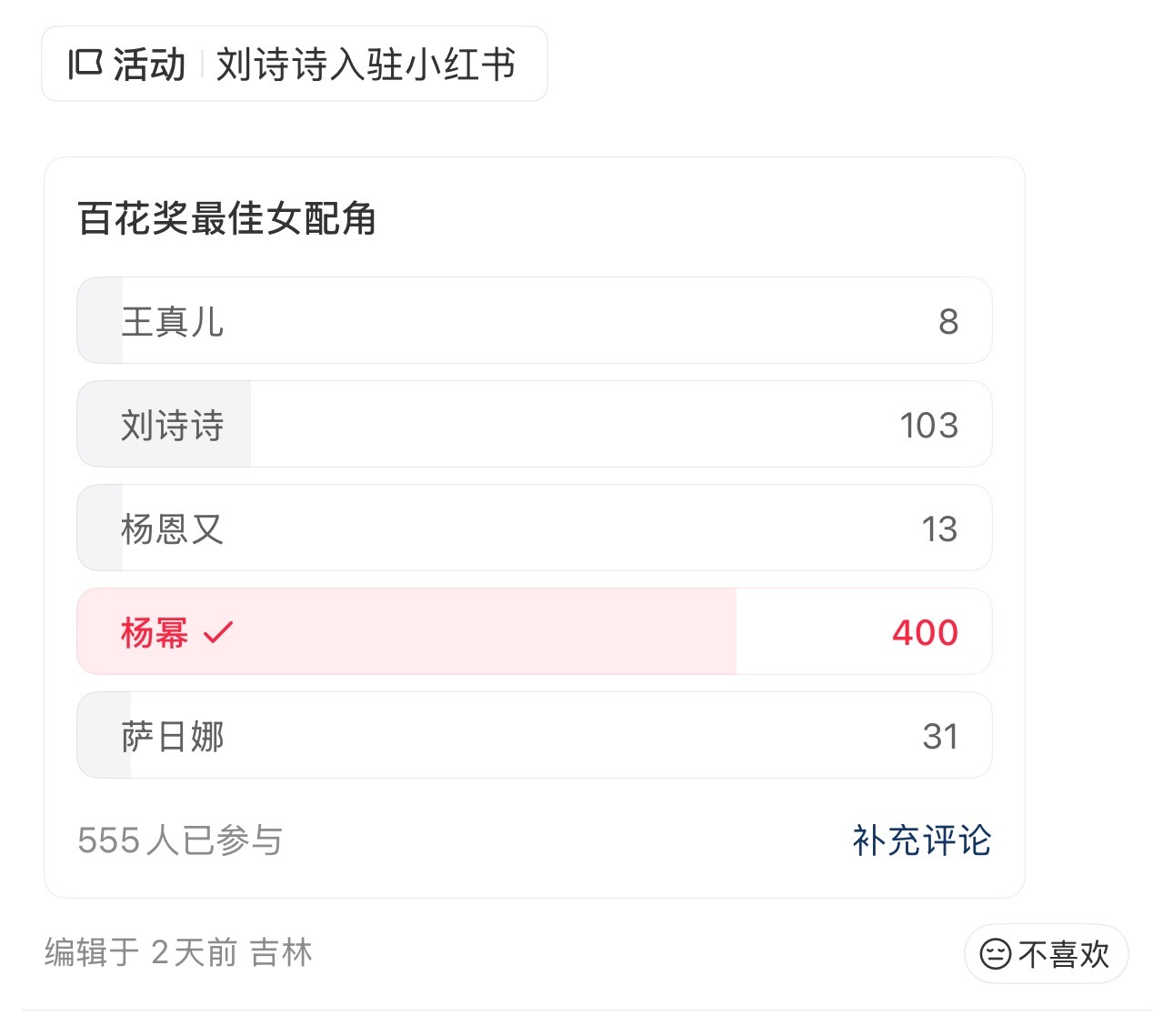
Task: Click the red checkmark next to 杨幂
Action: click(218, 632)
